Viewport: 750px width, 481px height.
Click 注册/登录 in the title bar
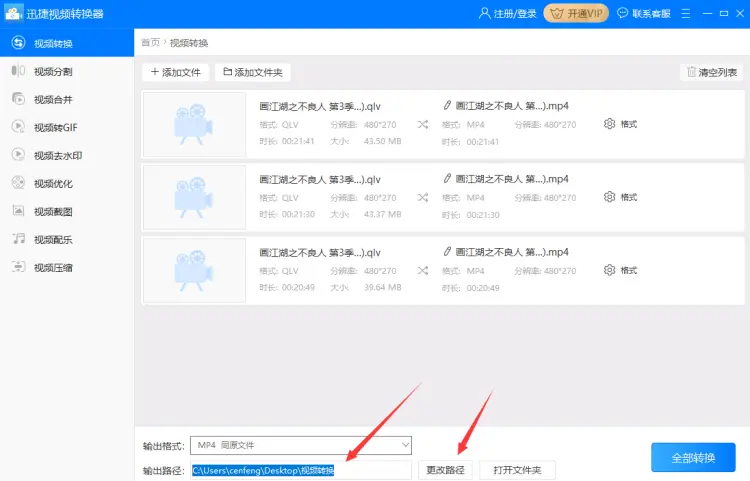point(507,13)
